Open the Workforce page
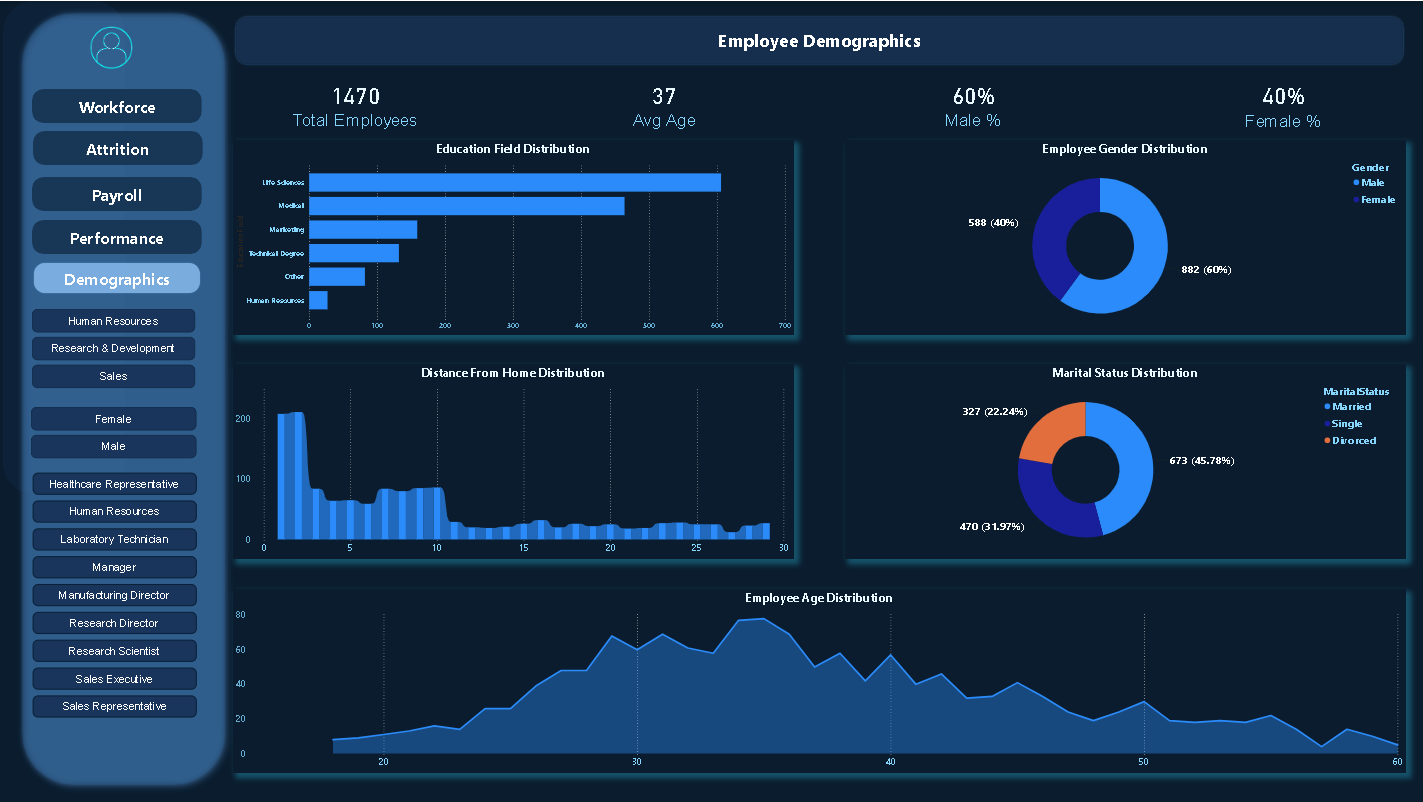1423x802 pixels. [117, 107]
